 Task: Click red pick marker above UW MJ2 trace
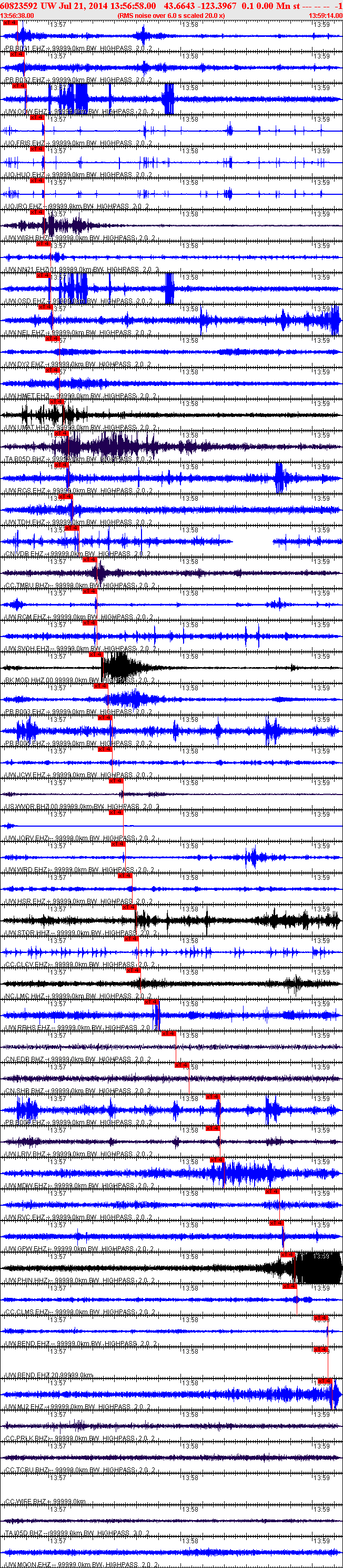point(325,1382)
